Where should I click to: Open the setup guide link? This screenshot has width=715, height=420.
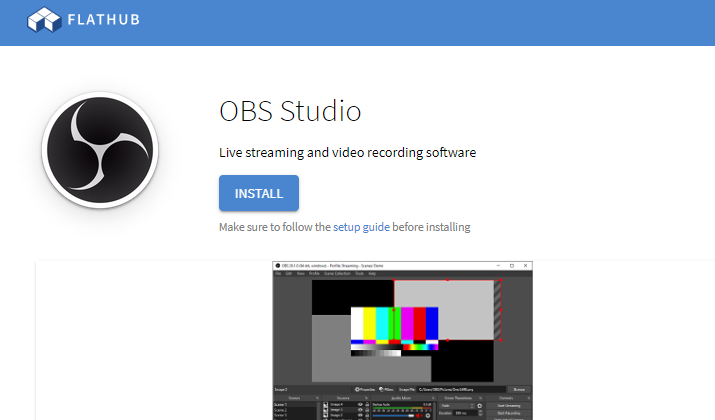pos(361,227)
